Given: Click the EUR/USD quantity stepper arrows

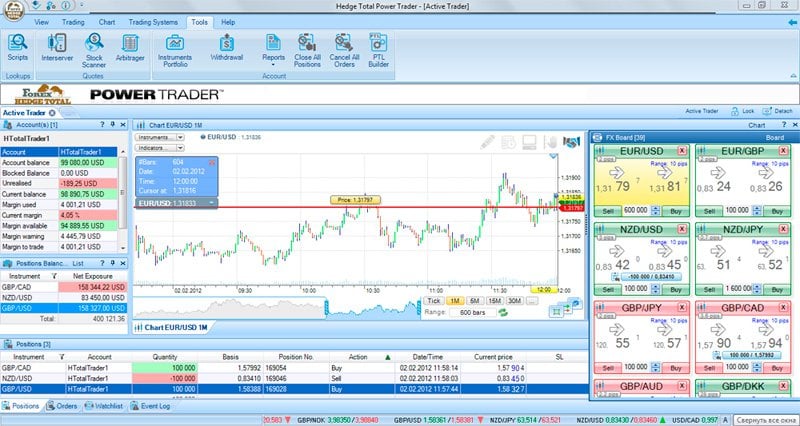Looking at the screenshot, I should click(x=656, y=210).
